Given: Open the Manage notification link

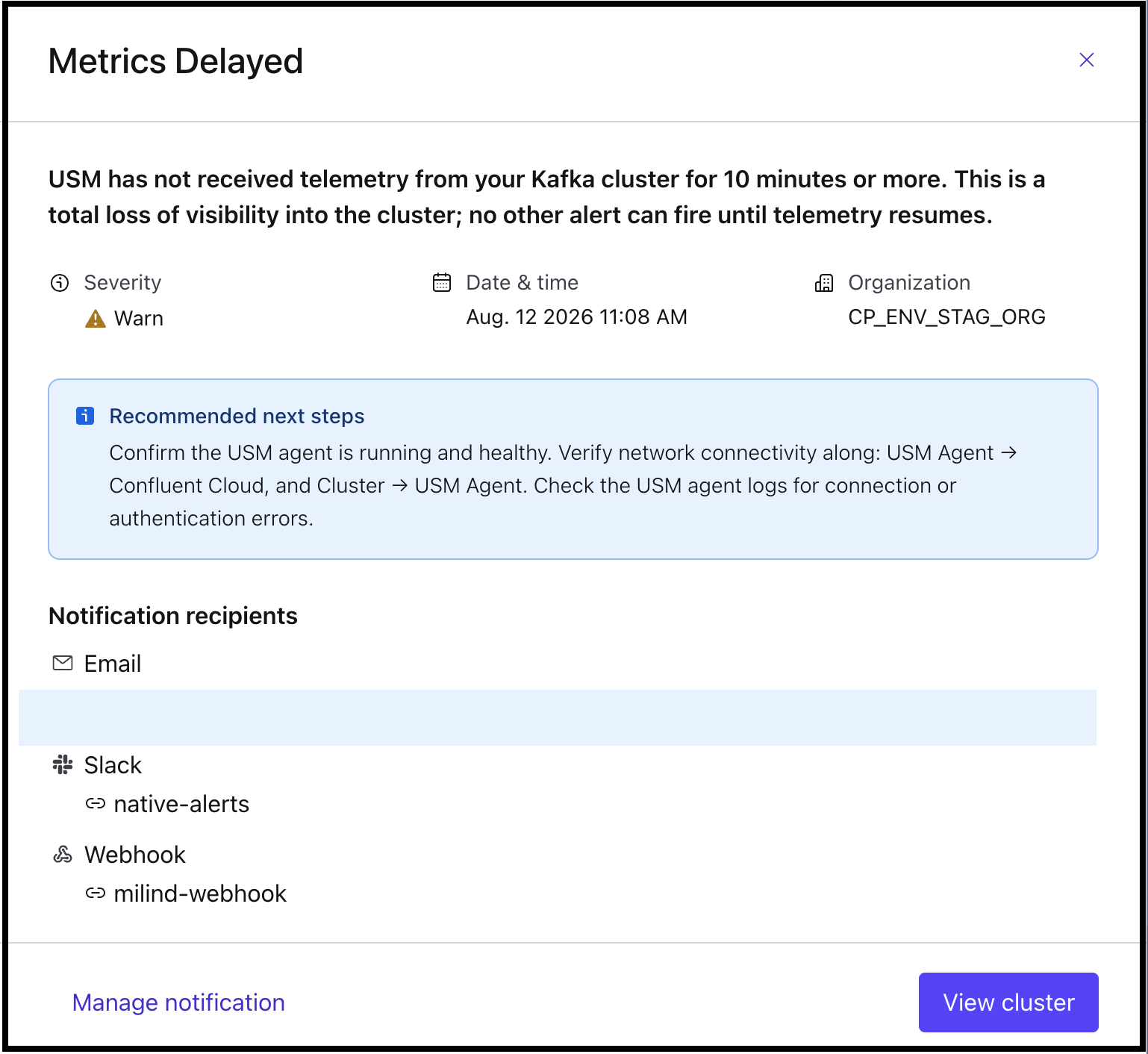Looking at the screenshot, I should pyautogui.click(x=178, y=1002).
